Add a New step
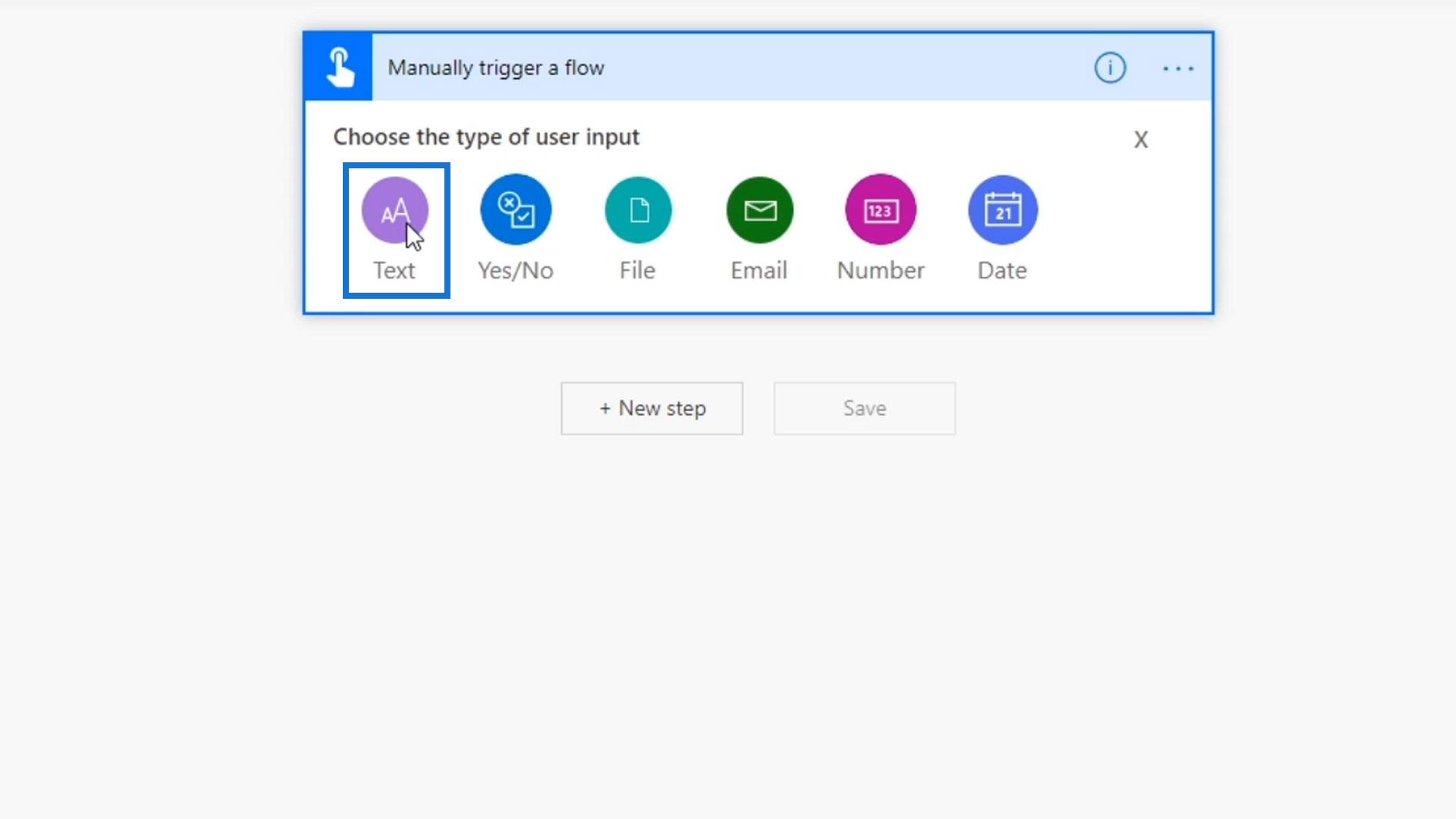This screenshot has width=1456, height=819. click(x=652, y=408)
